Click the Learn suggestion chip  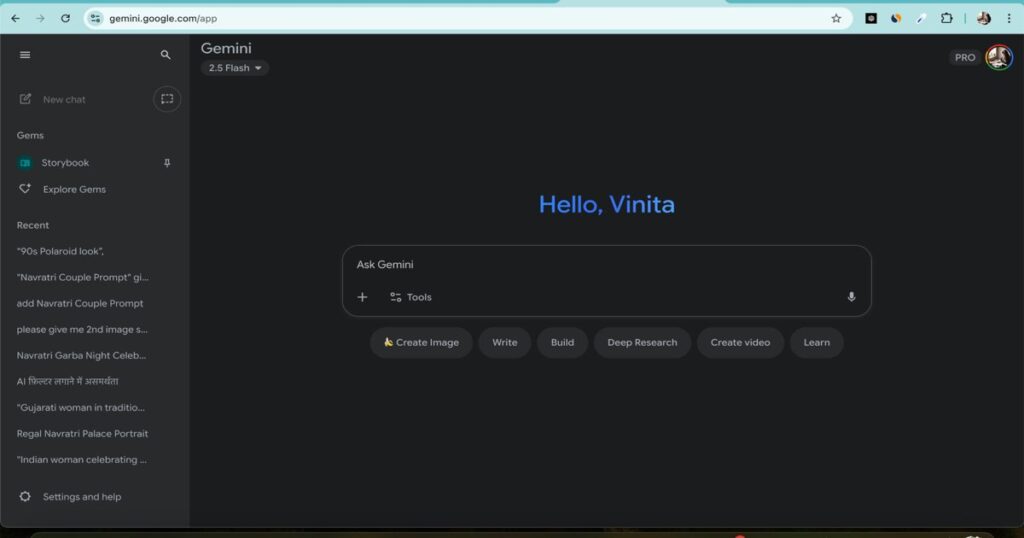pos(816,342)
